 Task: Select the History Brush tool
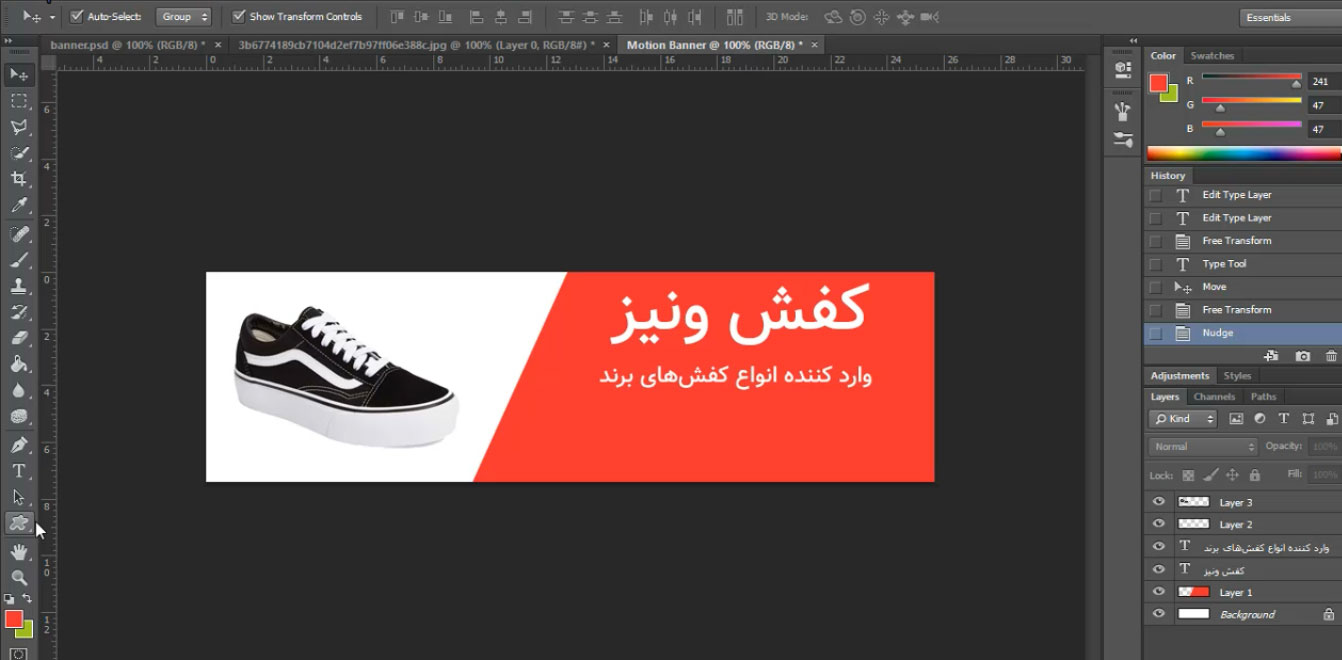[18, 312]
